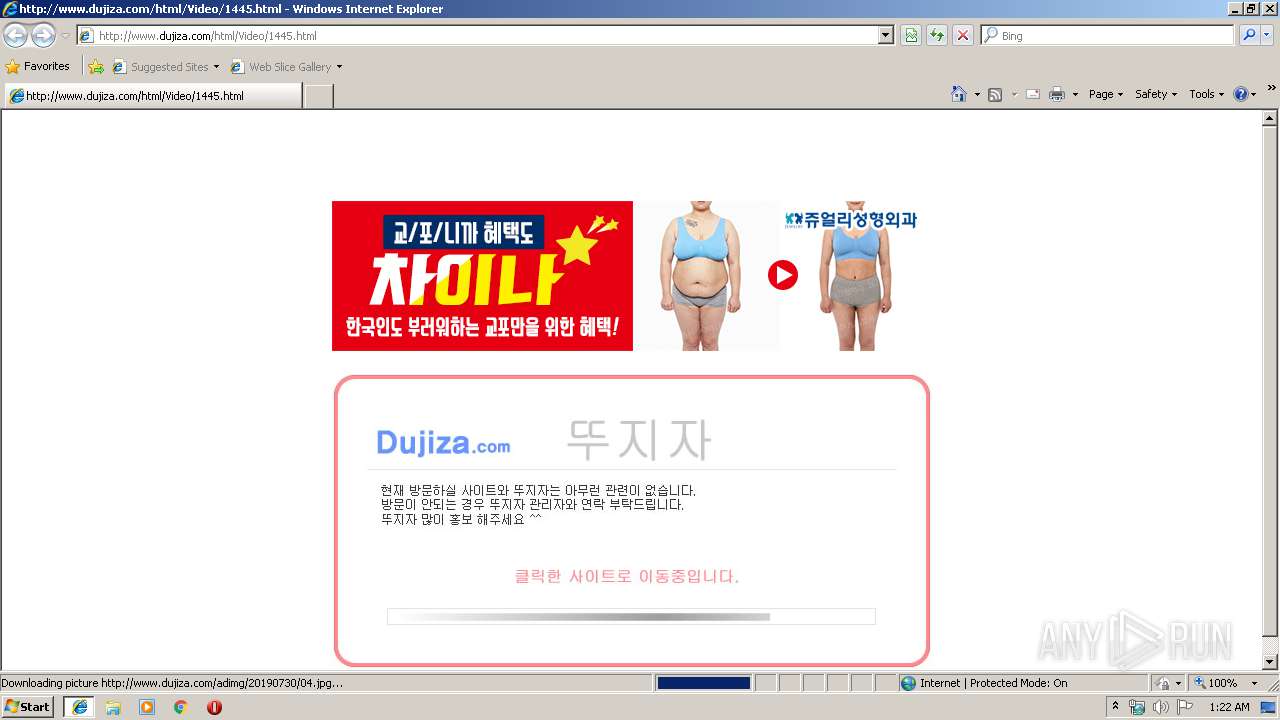The width and height of the screenshot is (1280, 720).
Task: Click the Home house icon
Action: 959,94
